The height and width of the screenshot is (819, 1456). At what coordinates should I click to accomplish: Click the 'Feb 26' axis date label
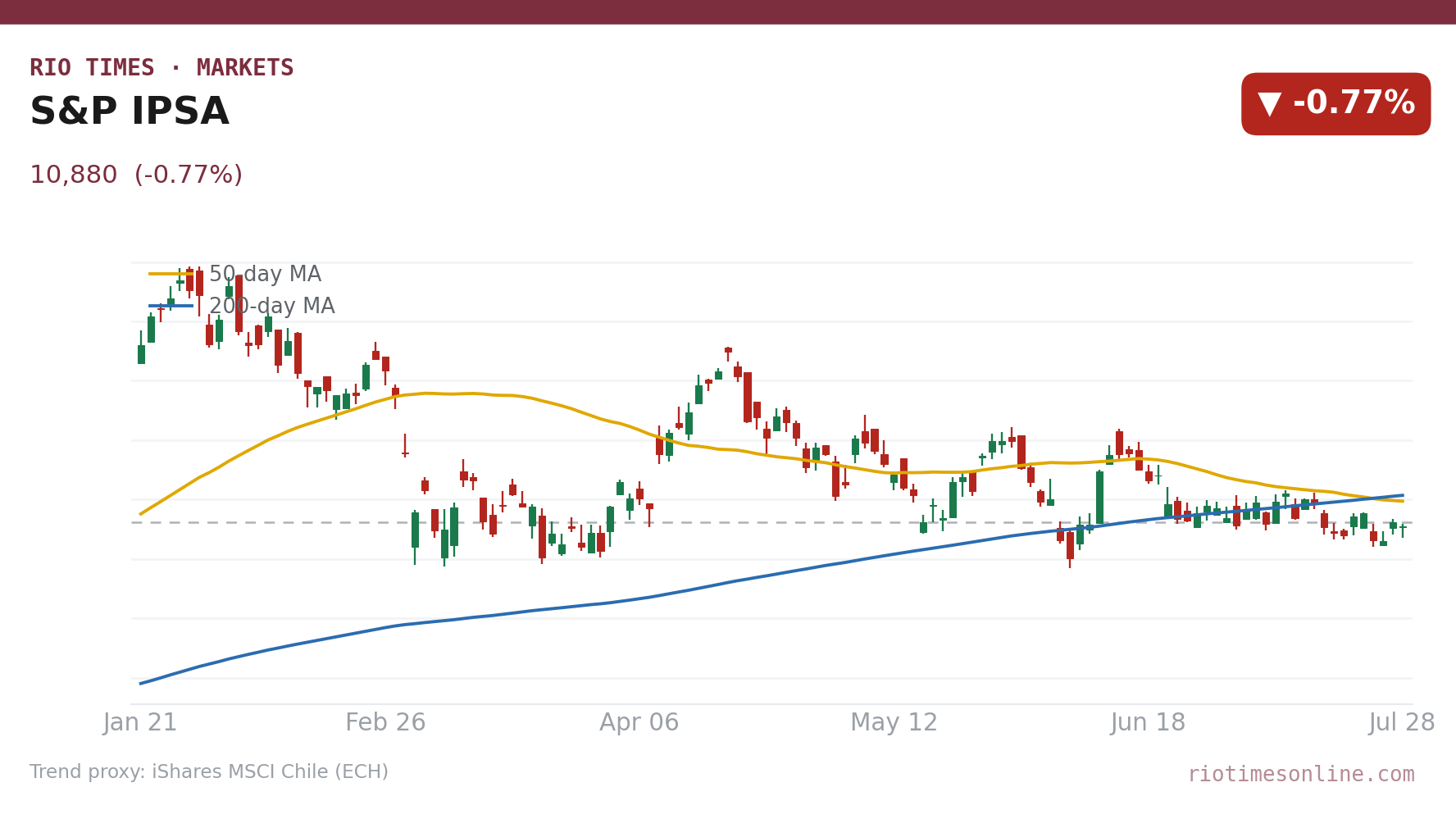[385, 723]
